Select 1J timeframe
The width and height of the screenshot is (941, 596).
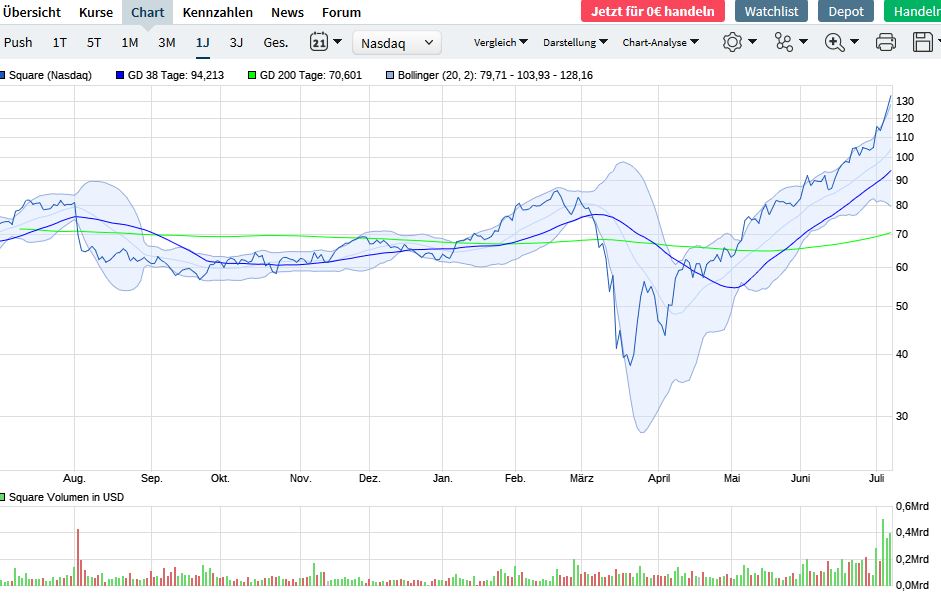203,43
